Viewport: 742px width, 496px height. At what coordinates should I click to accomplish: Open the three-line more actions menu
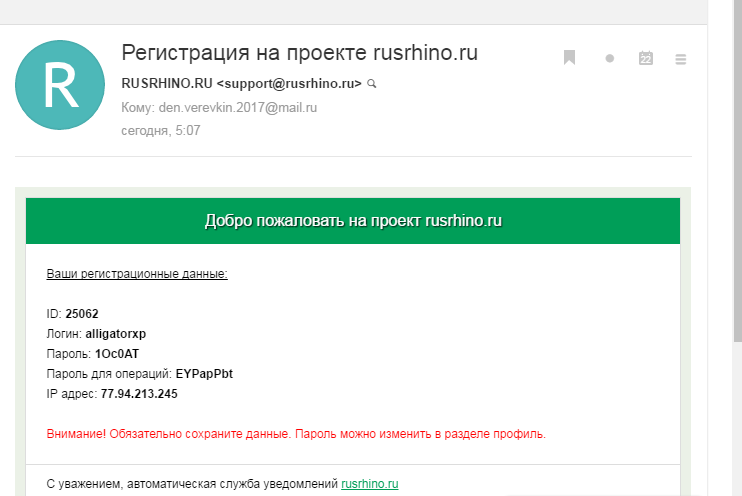coord(681,59)
